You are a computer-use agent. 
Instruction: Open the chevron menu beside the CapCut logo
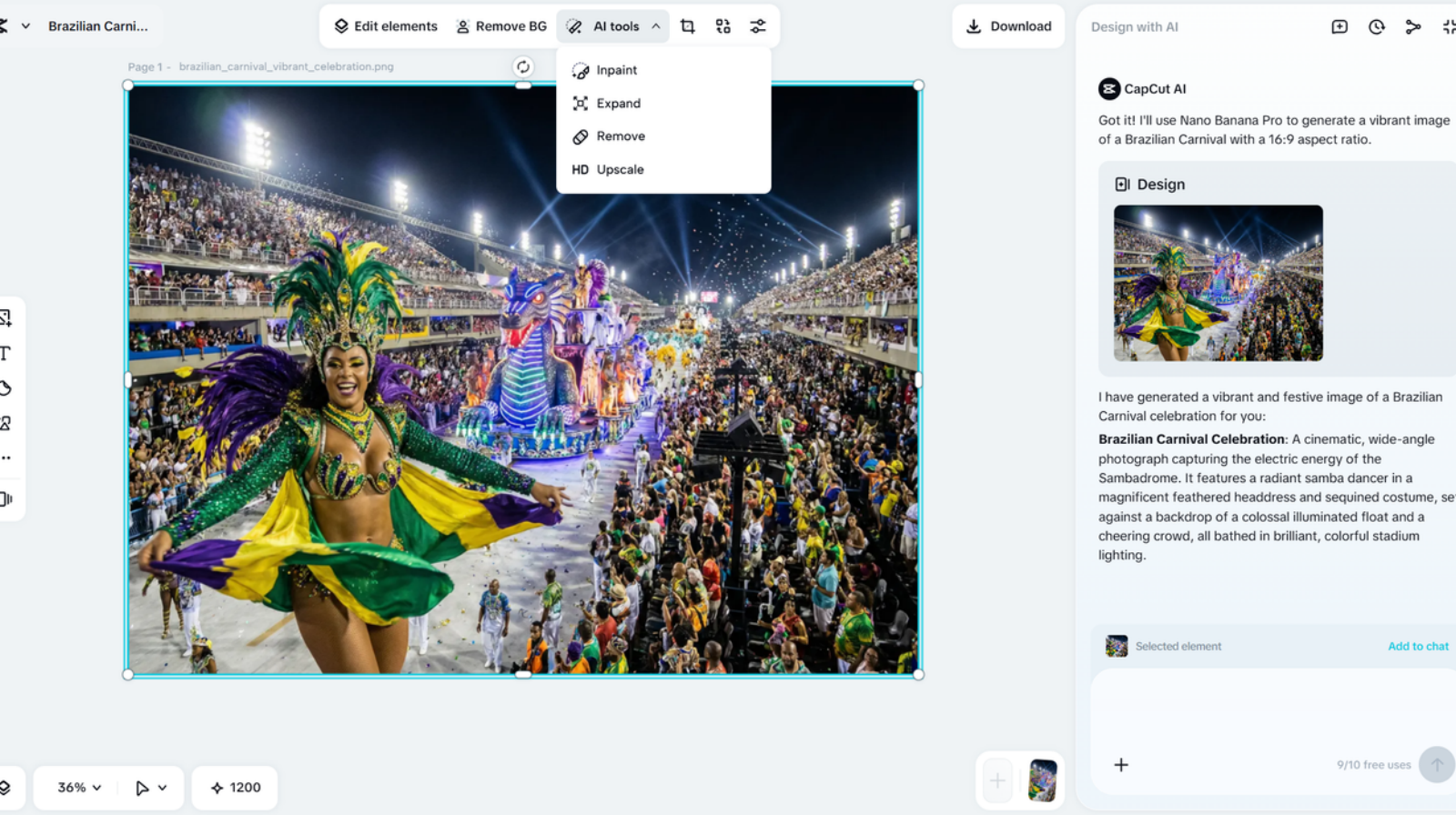coord(25,26)
